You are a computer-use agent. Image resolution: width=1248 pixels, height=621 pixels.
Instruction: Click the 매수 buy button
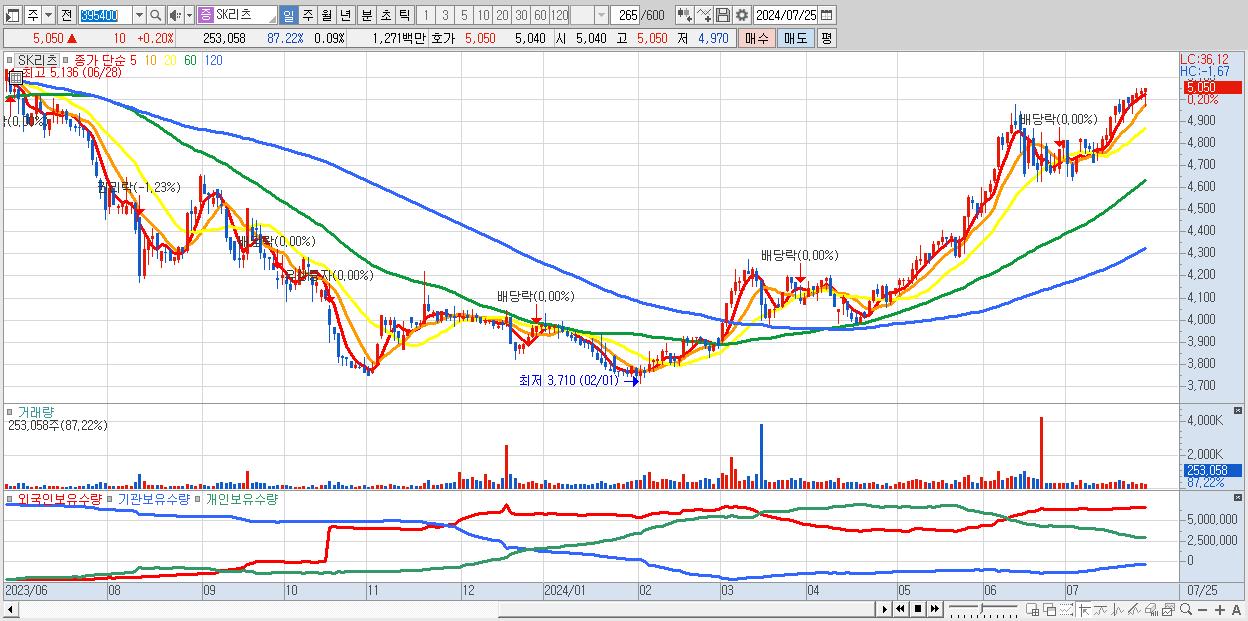point(757,38)
